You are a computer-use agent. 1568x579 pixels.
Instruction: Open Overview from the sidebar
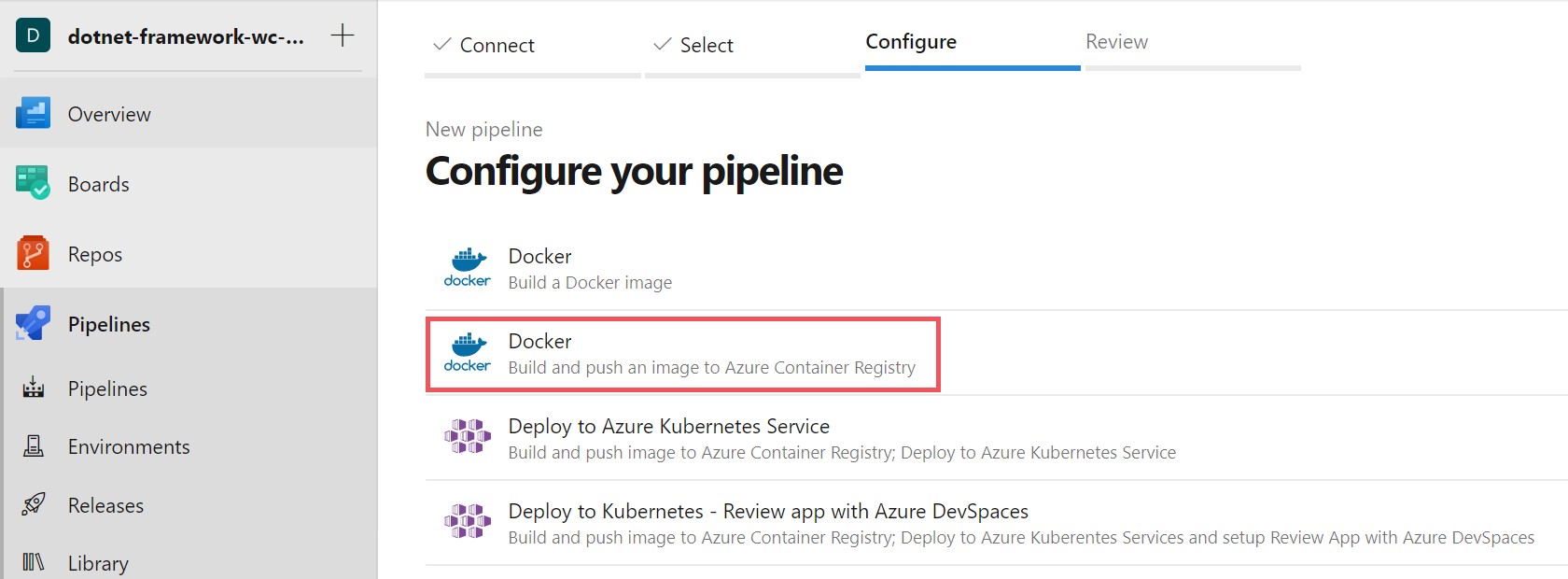108,113
